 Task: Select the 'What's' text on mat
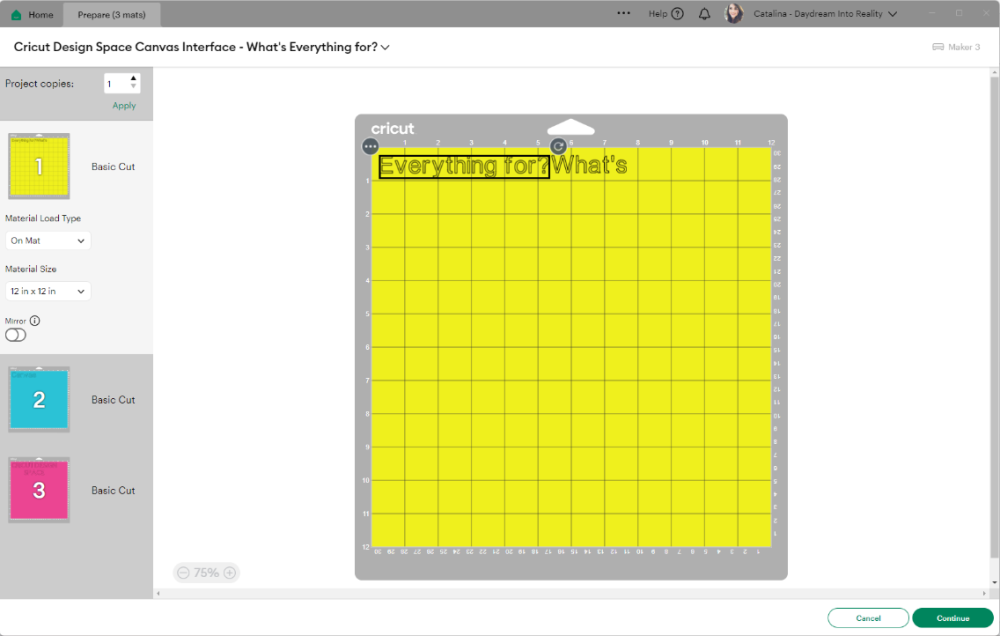[589, 165]
